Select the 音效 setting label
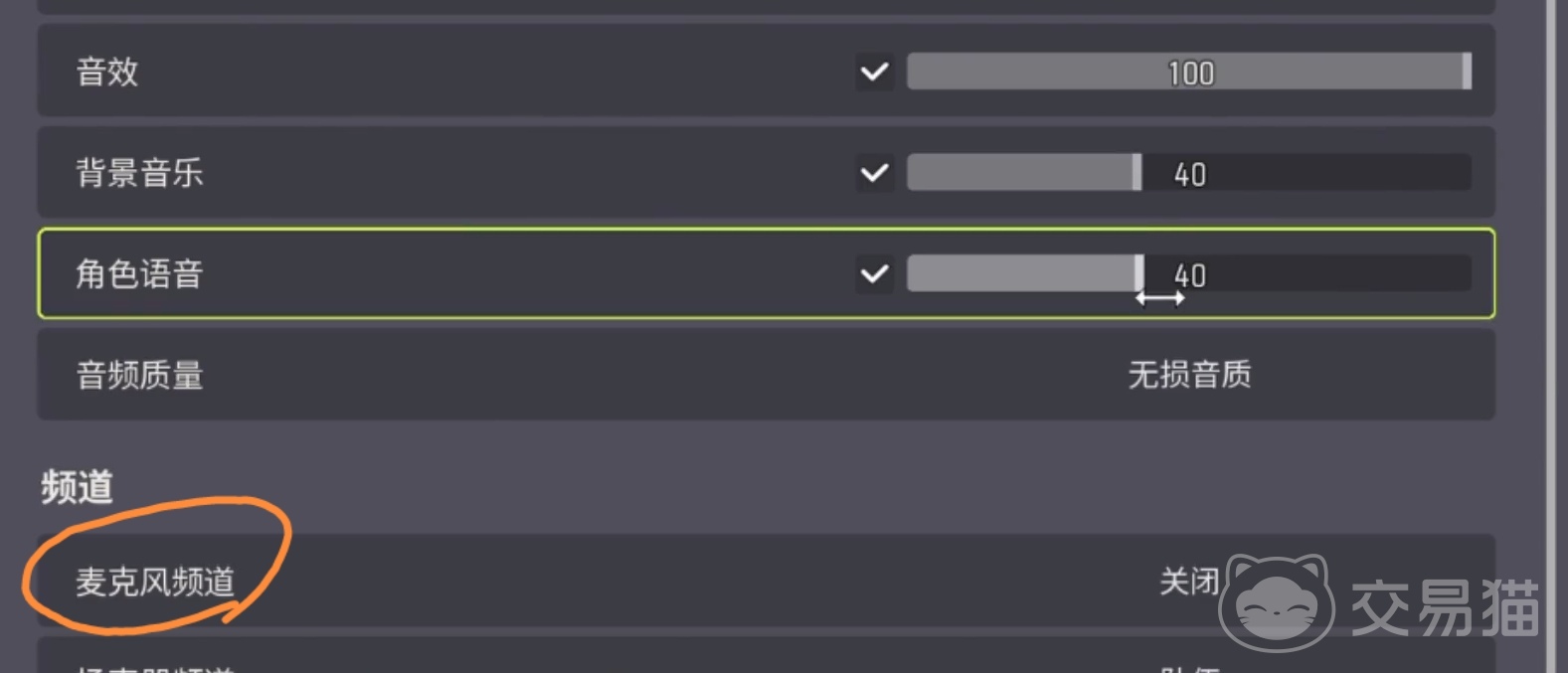 [x=107, y=73]
